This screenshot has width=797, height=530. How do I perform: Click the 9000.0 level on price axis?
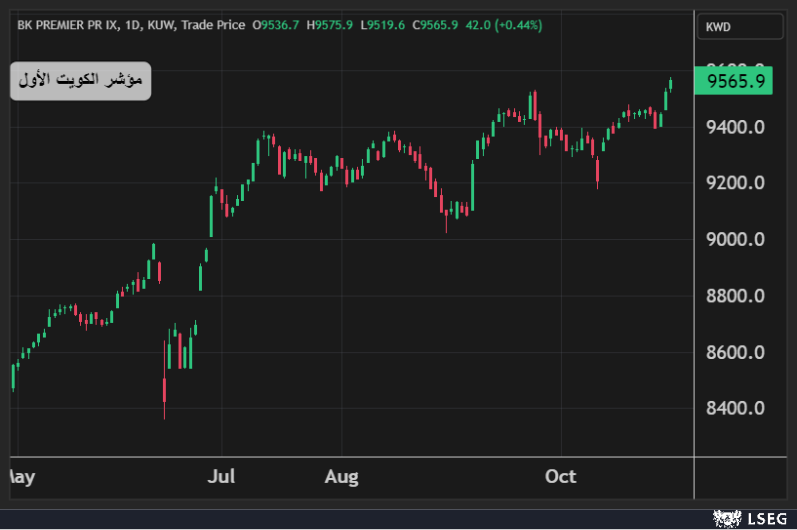[735, 240]
